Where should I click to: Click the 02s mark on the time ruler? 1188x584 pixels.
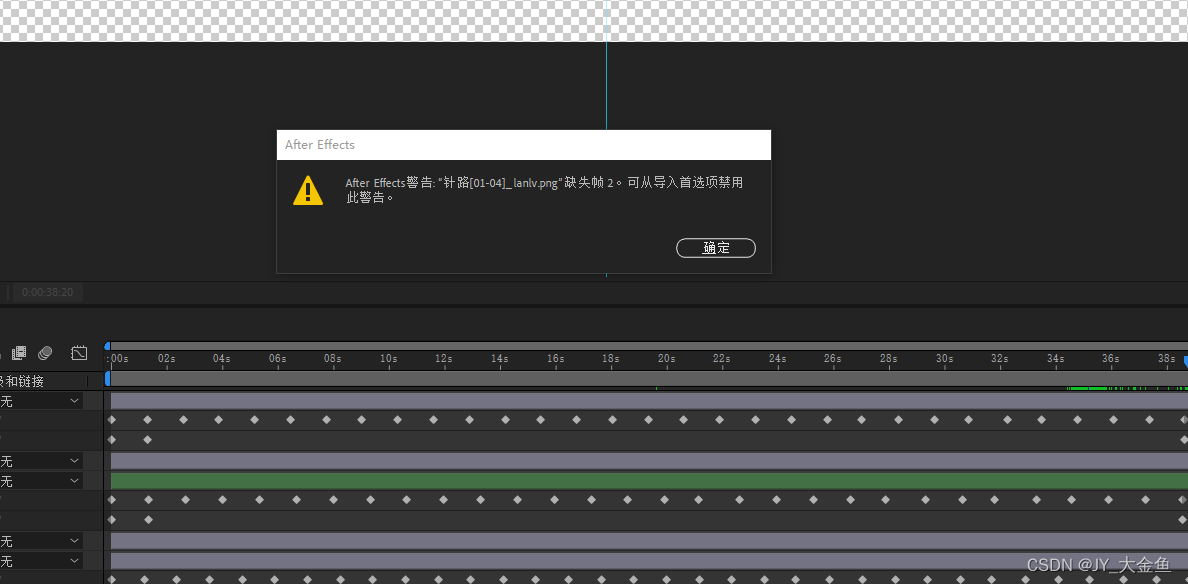click(x=166, y=358)
